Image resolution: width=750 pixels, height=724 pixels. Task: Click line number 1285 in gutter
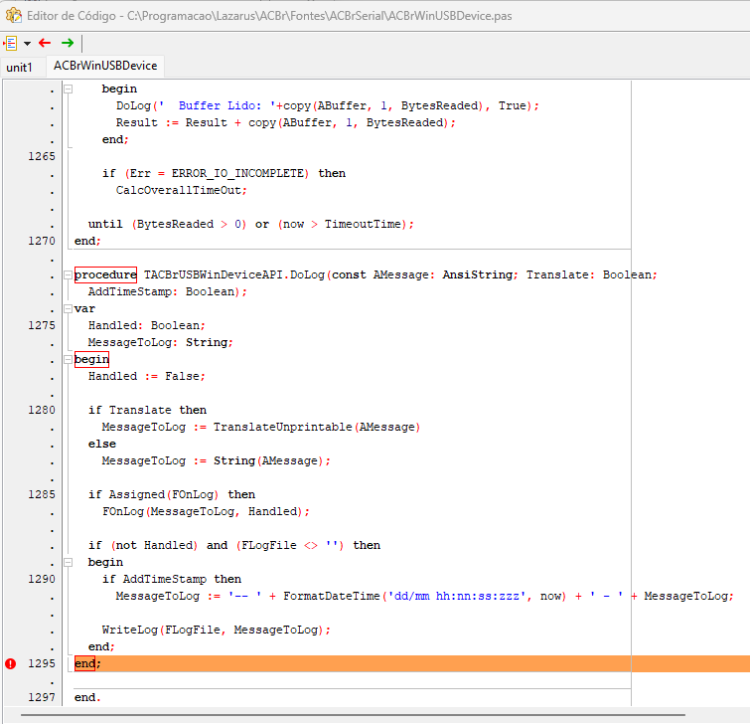pos(42,494)
